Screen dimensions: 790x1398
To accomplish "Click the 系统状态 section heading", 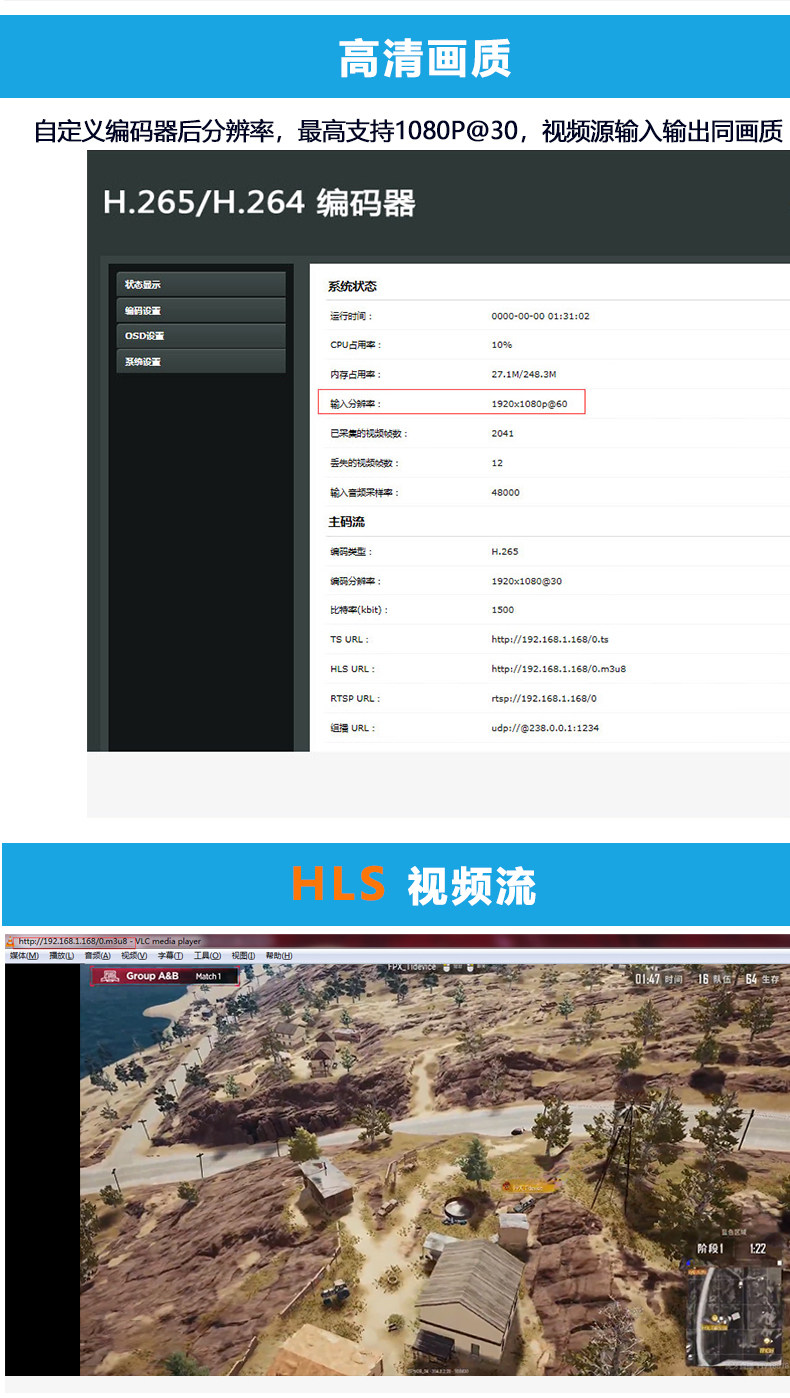I will pos(352,286).
